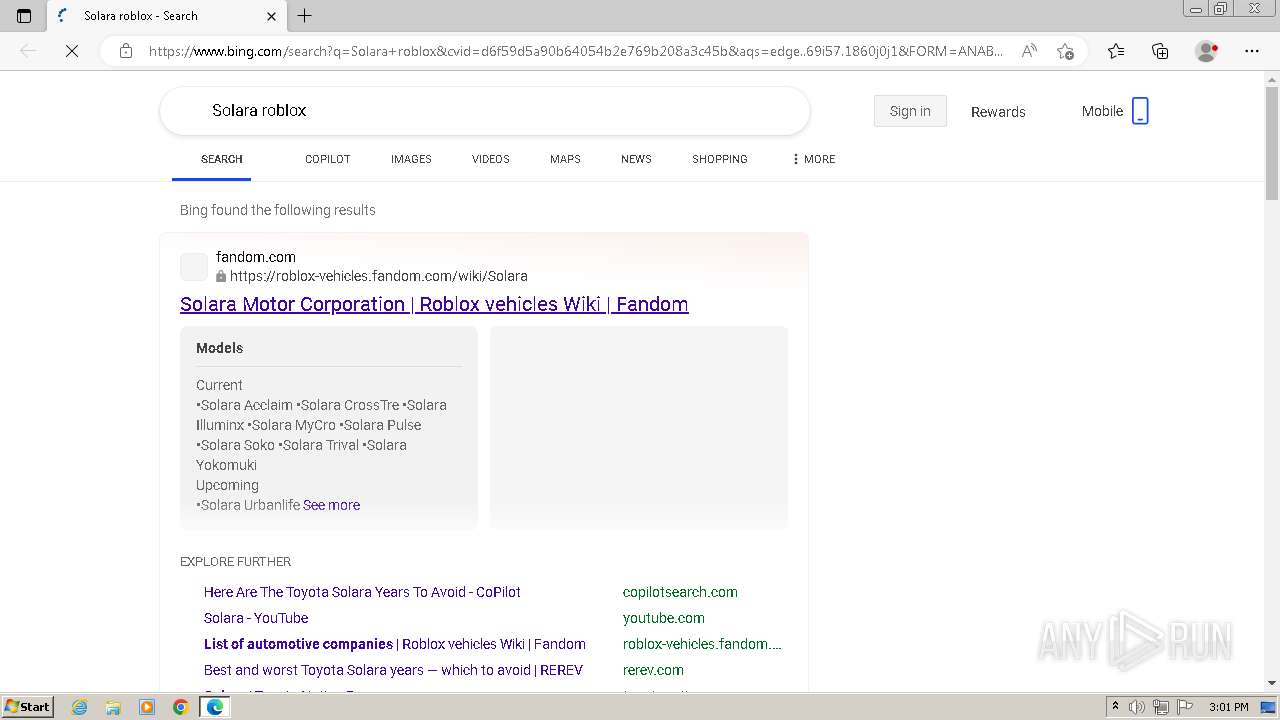Click the fandom site favicon
The image size is (1280, 720).
[x=194, y=267]
